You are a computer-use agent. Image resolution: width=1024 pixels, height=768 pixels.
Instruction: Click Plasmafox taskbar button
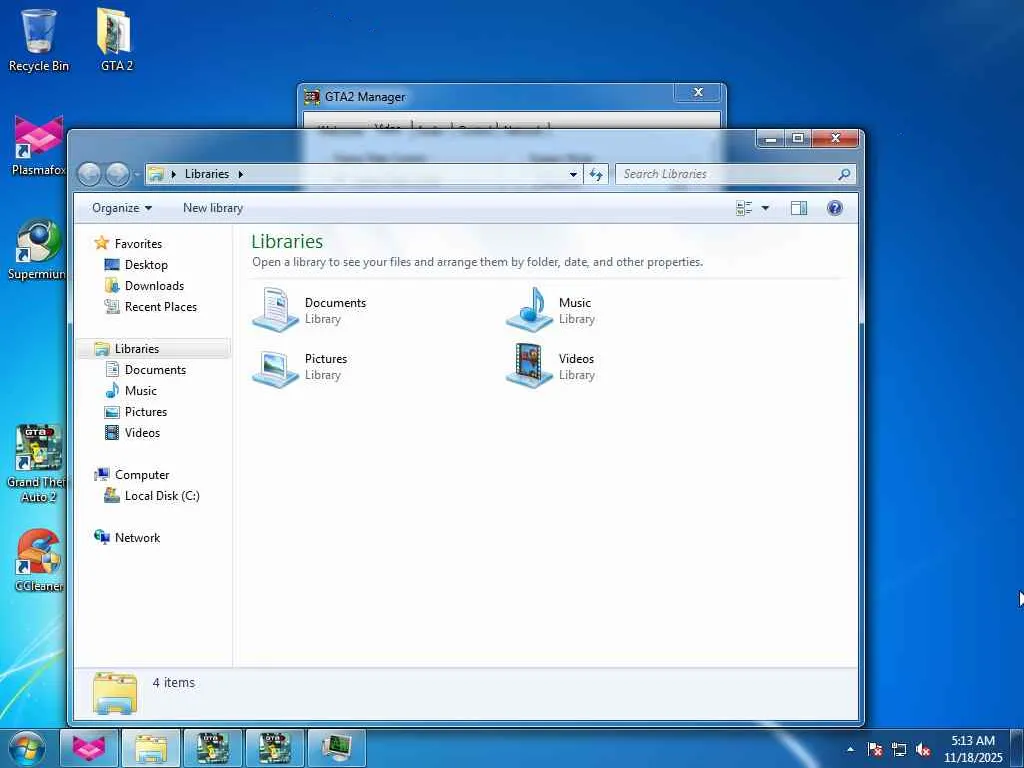click(x=89, y=748)
